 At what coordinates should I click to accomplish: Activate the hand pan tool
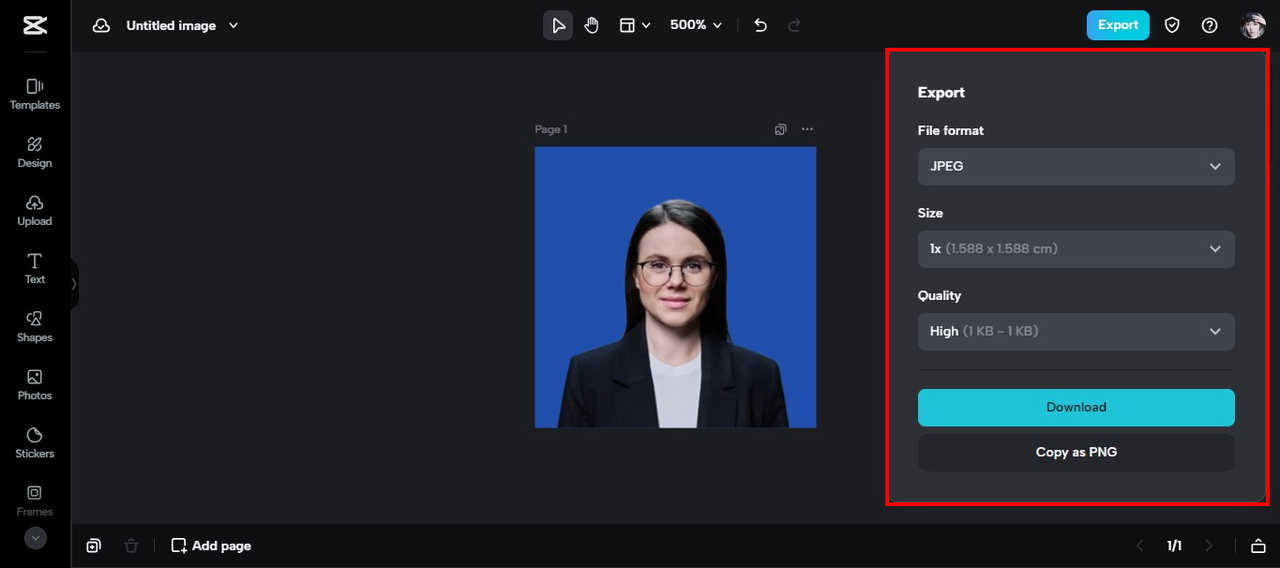(591, 26)
